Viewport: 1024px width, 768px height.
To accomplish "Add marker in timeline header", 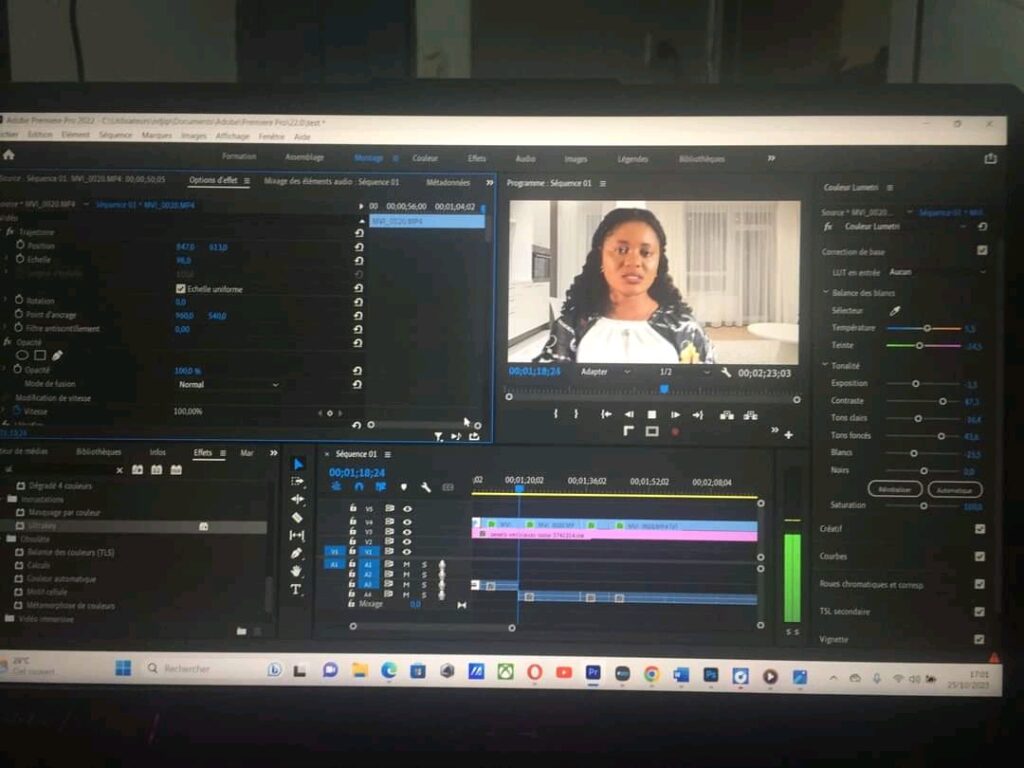I will coord(404,487).
